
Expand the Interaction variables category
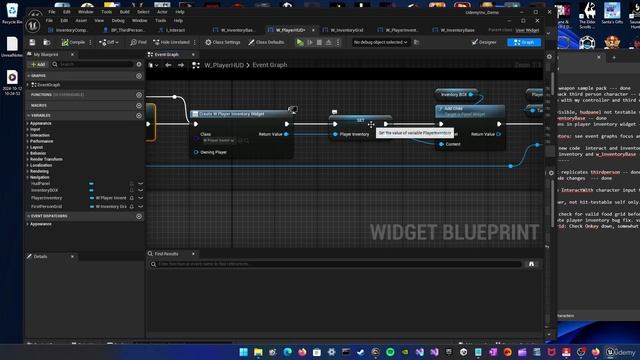28,135
